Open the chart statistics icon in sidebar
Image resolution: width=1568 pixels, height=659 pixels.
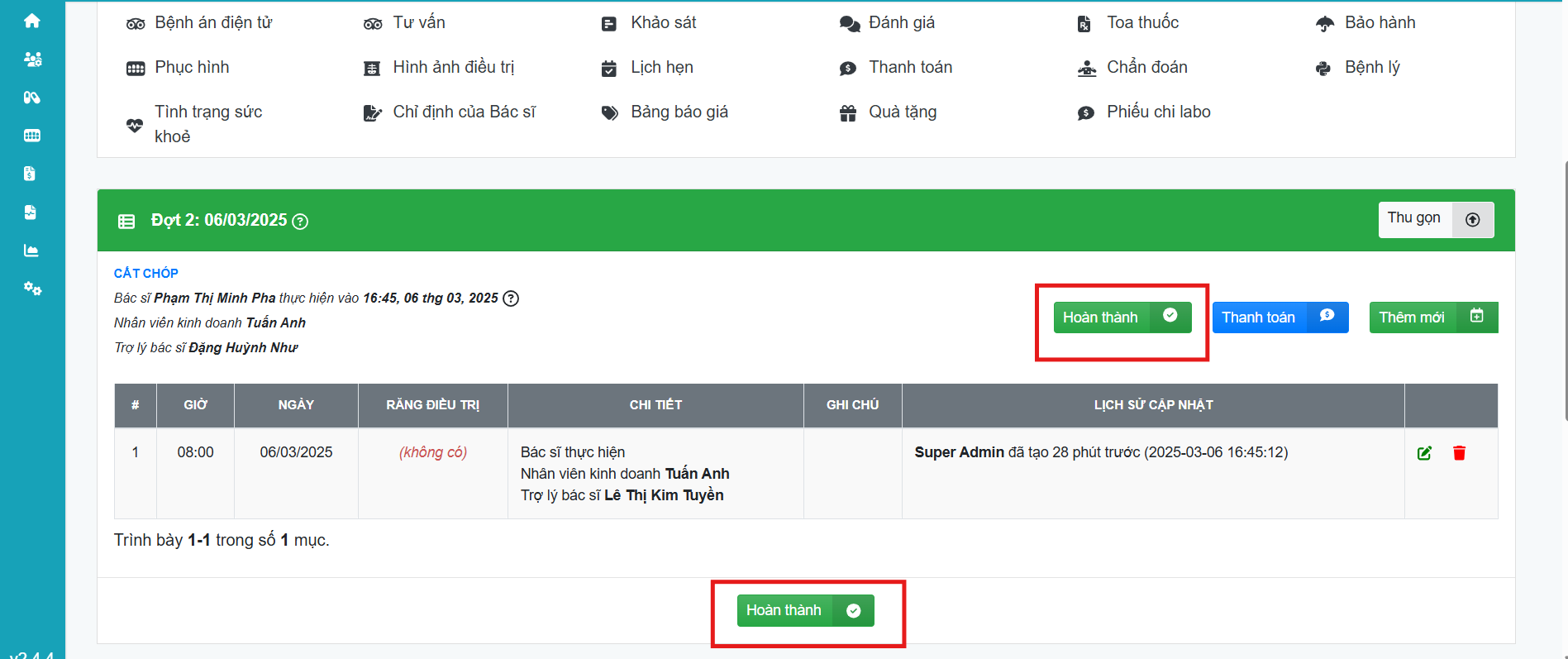(32, 251)
